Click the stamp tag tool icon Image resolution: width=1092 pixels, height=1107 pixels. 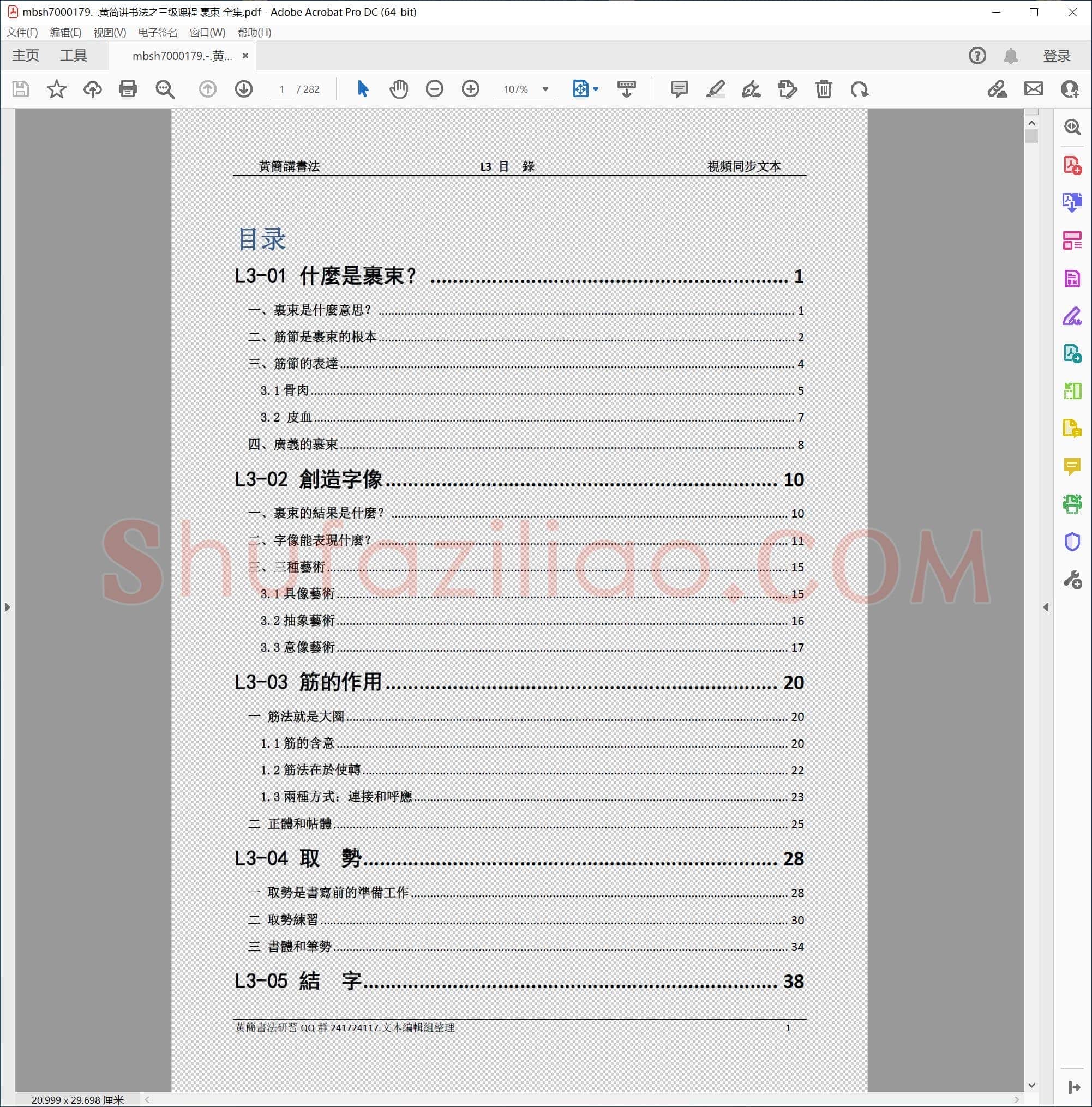pos(787,89)
